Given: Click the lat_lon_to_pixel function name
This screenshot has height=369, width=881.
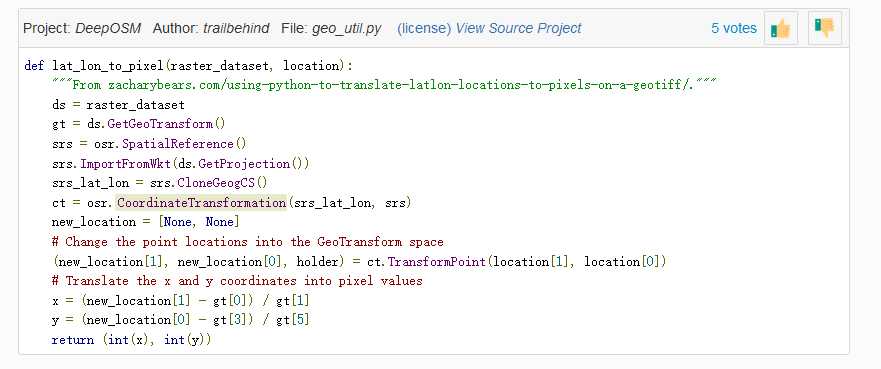Looking at the screenshot, I should point(108,66).
